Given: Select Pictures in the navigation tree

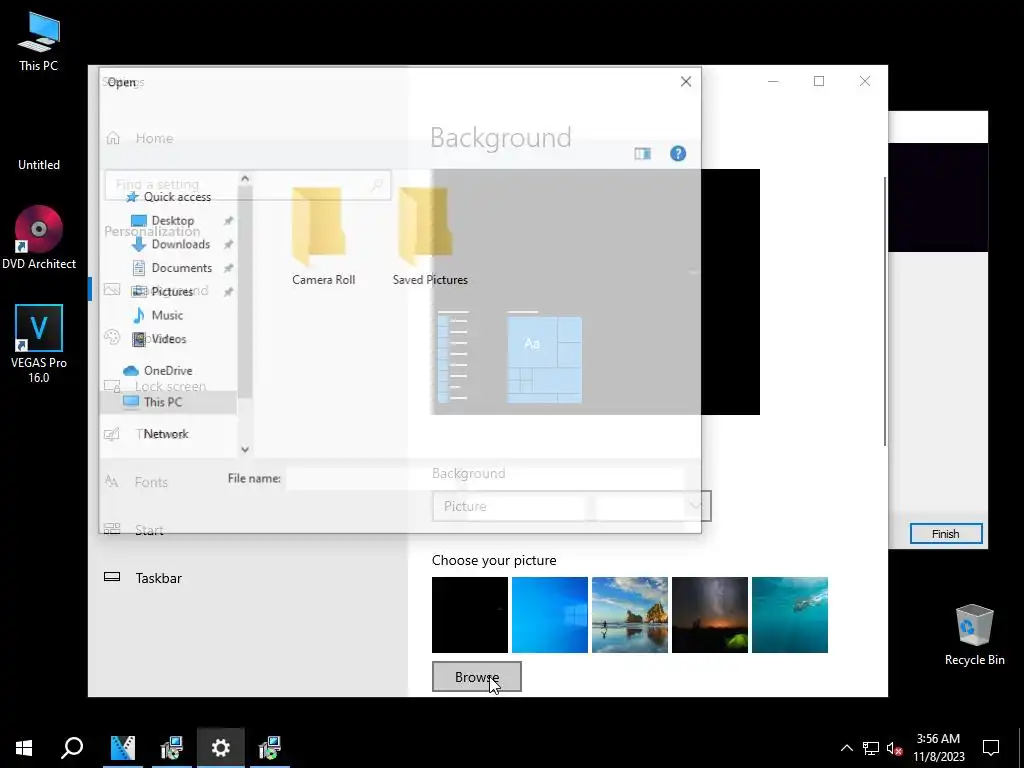Looking at the screenshot, I should tap(163, 291).
